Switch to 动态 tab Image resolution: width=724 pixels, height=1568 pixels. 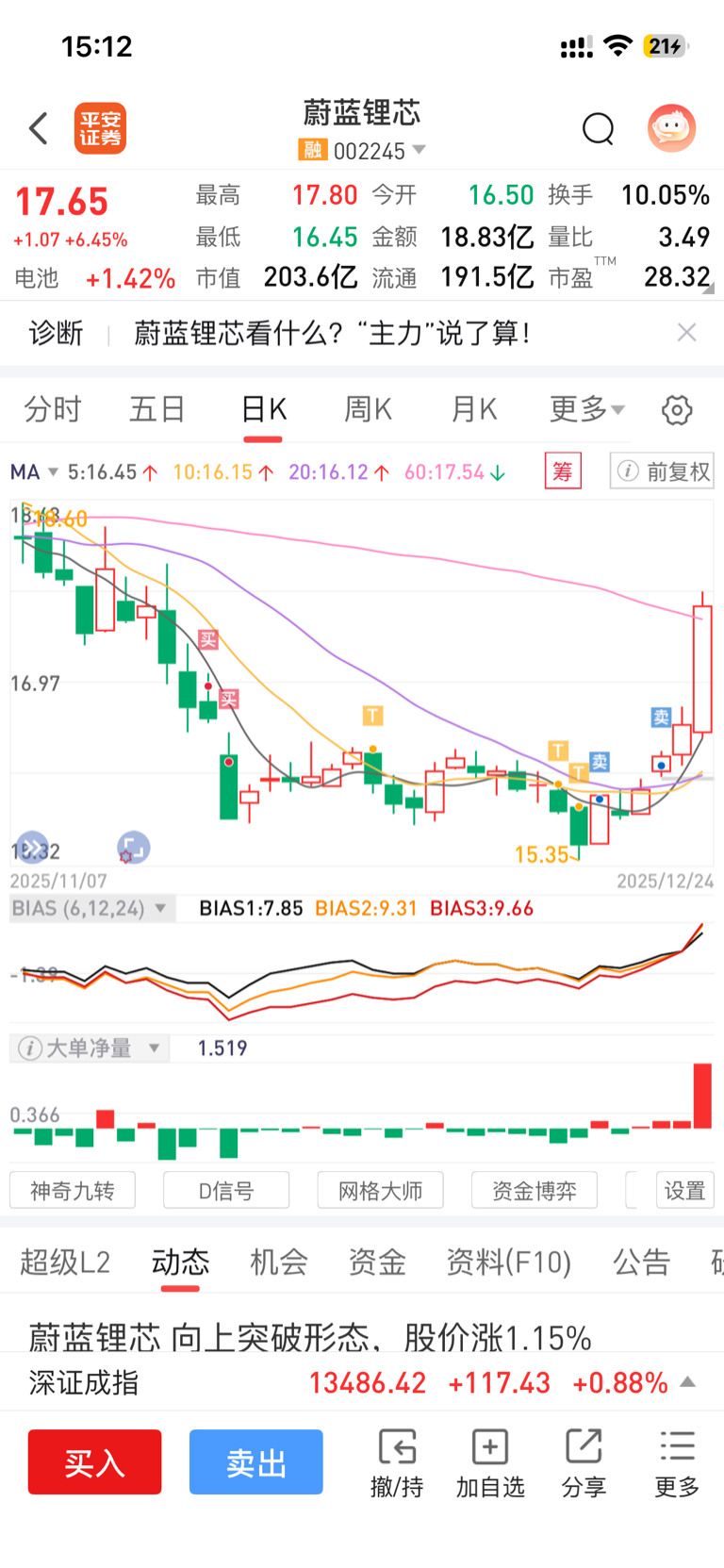point(180,1262)
